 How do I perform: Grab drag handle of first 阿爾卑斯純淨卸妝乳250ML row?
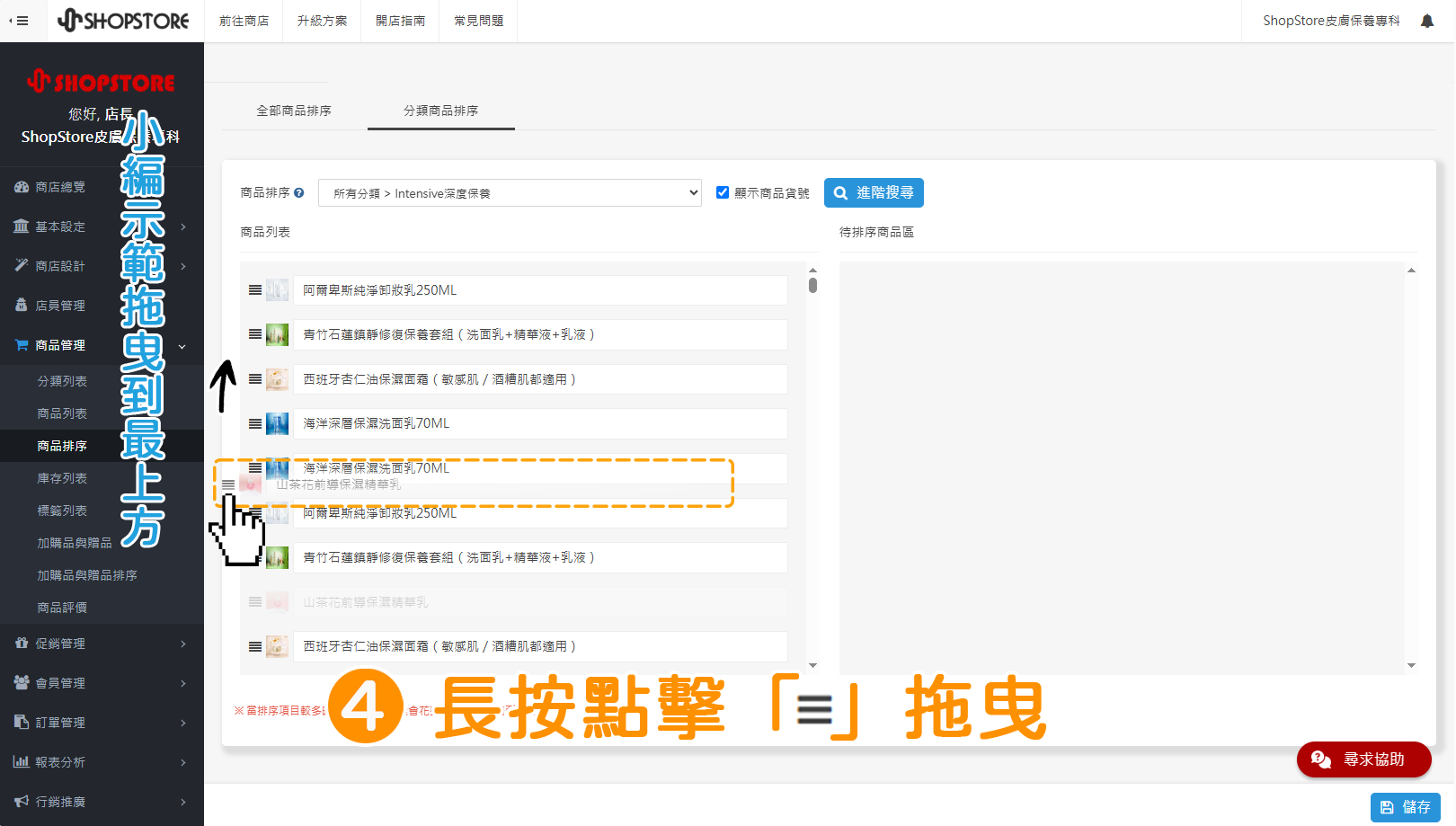255,290
